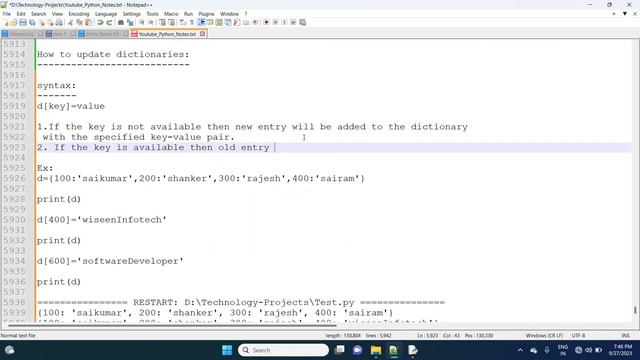Toggle file Monitoring (tail -f) icon
Screen dimensions: 640x360
pos(255,22)
